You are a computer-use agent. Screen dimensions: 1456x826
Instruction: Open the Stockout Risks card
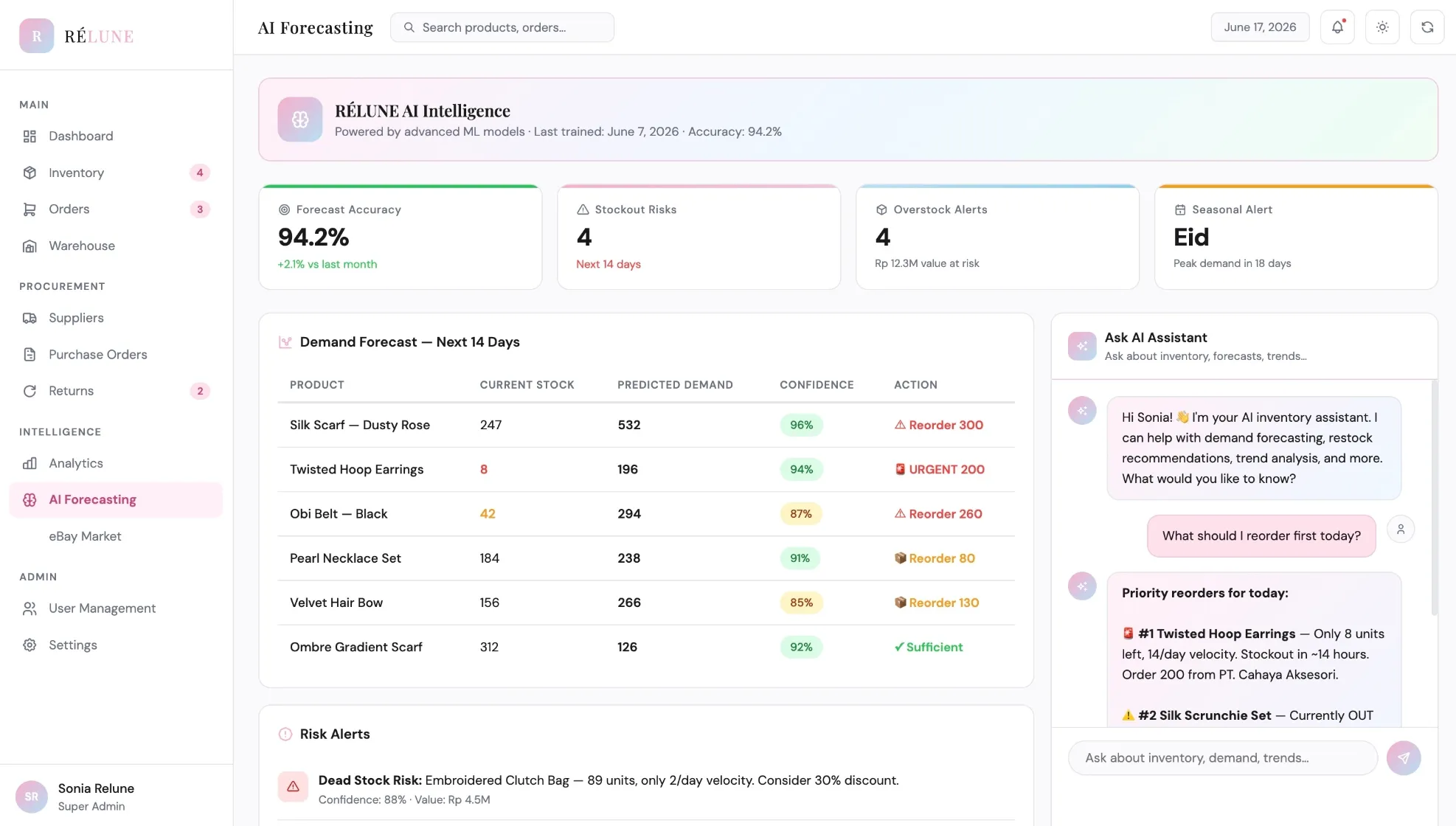coord(698,237)
